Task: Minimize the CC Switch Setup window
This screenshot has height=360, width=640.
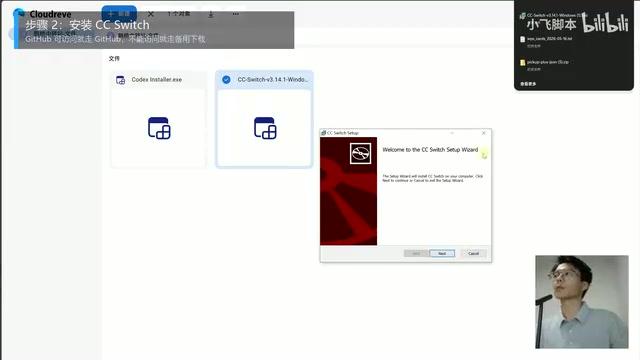Action: point(452,133)
